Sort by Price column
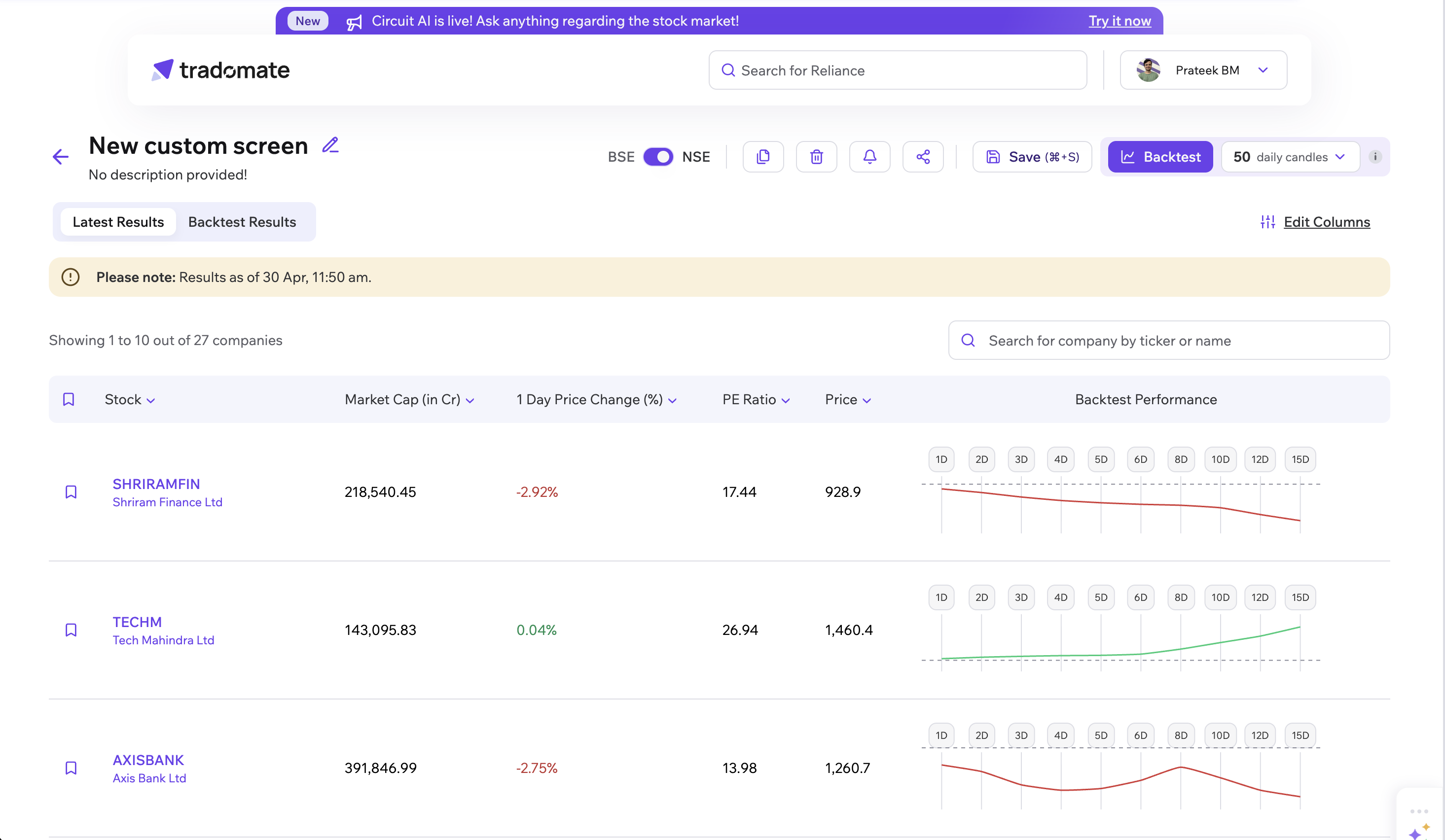Image resolution: width=1445 pixels, height=840 pixels. 848,399
